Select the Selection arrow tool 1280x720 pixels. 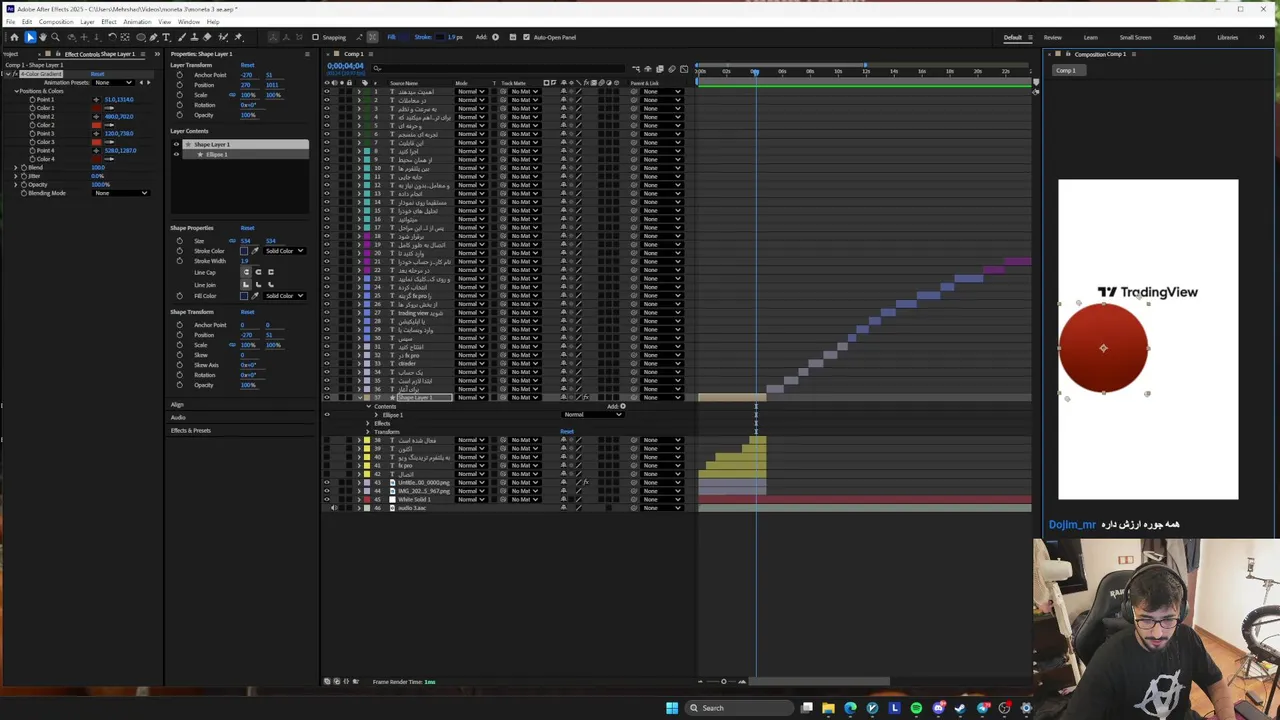click(x=30, y=37)
